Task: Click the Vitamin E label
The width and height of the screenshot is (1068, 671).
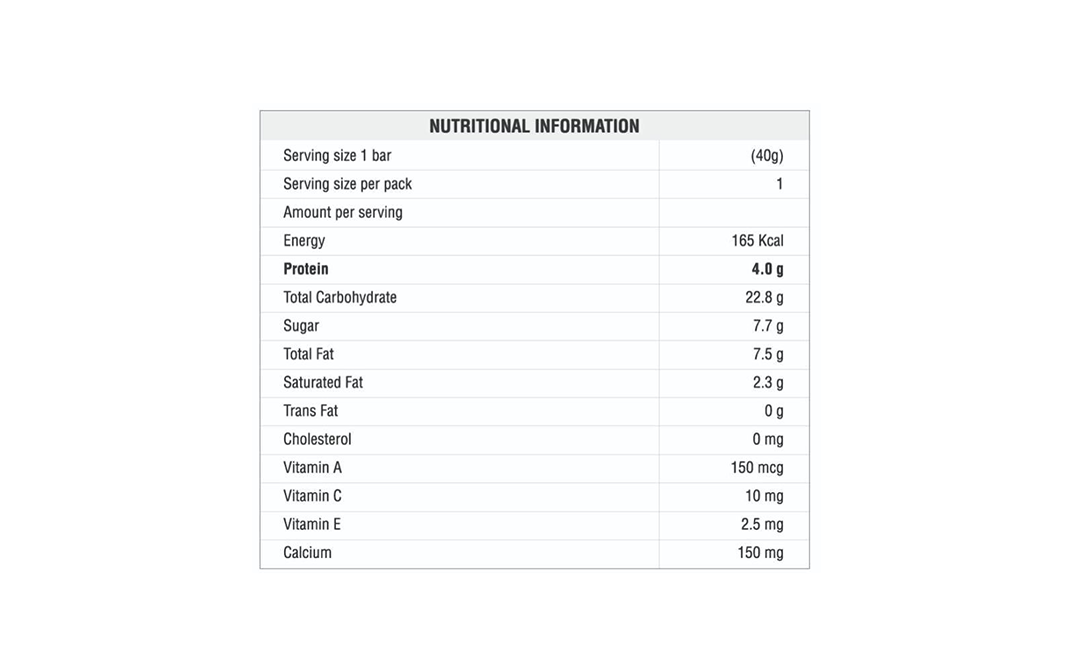Action: click(x=312, y=525)
